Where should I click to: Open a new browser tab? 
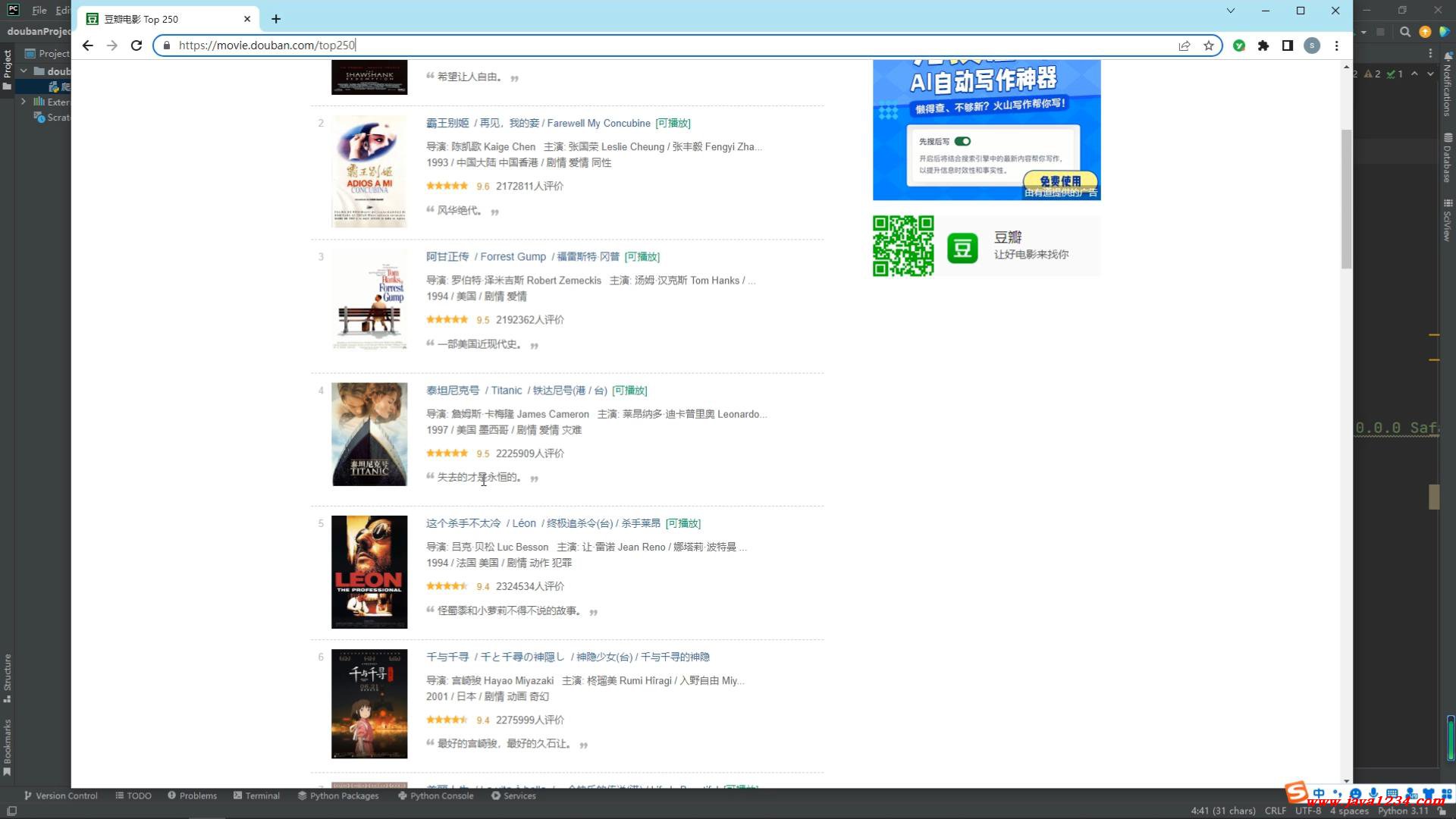pyautogui.click(x=276, y=19)
